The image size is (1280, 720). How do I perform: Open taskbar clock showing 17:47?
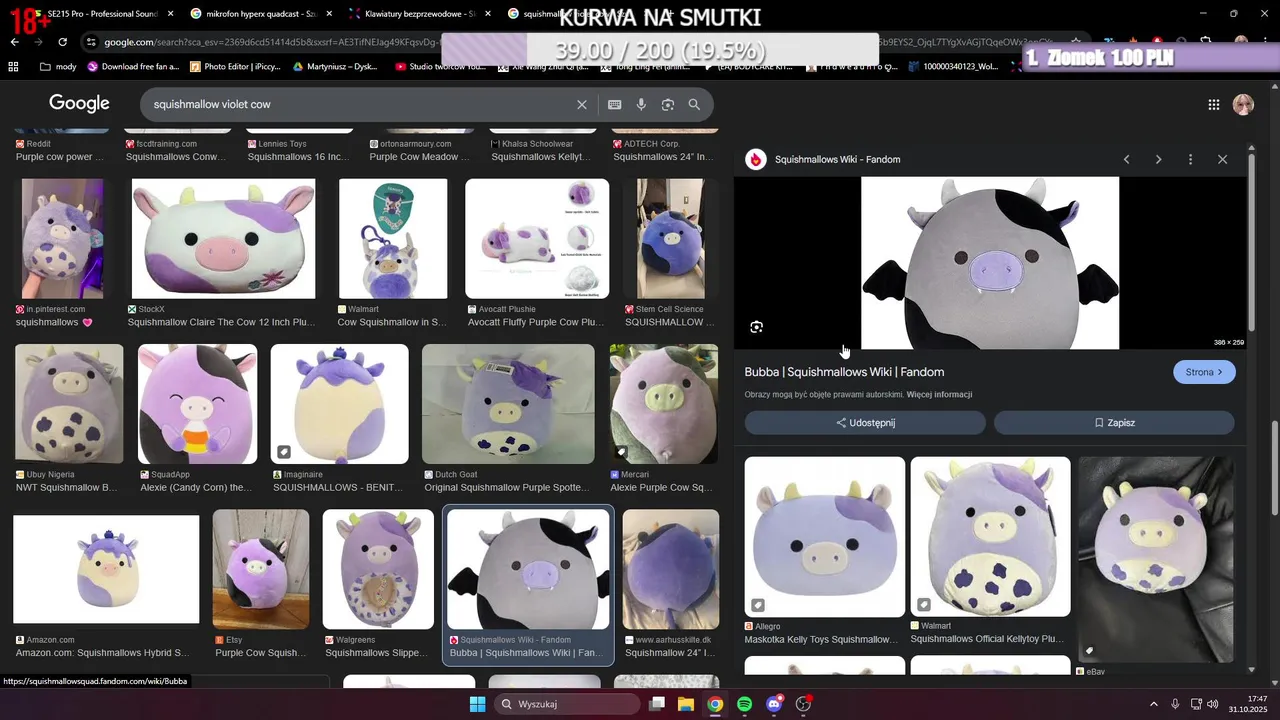(1247, 704)
